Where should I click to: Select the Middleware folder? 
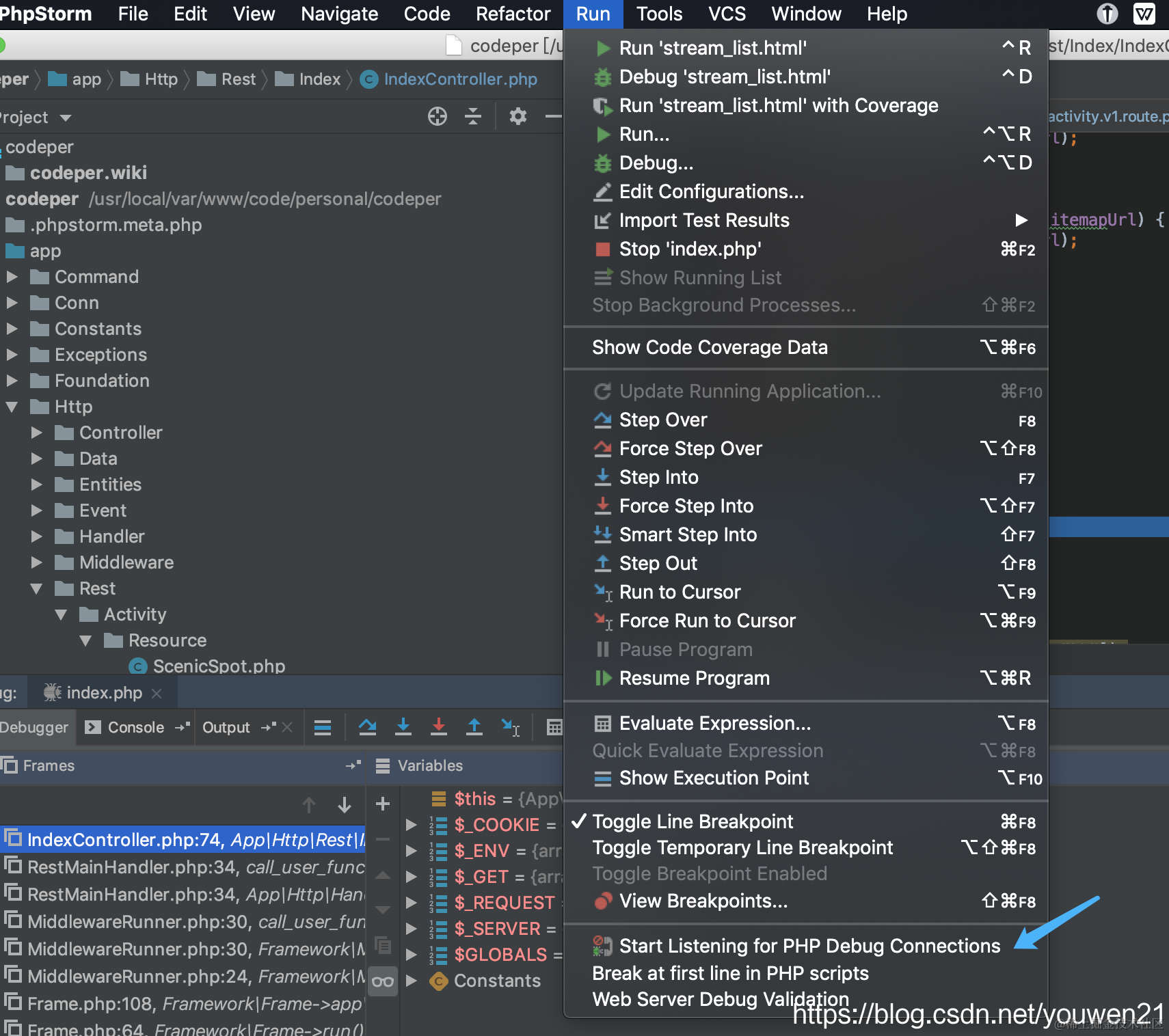point(126,562)
